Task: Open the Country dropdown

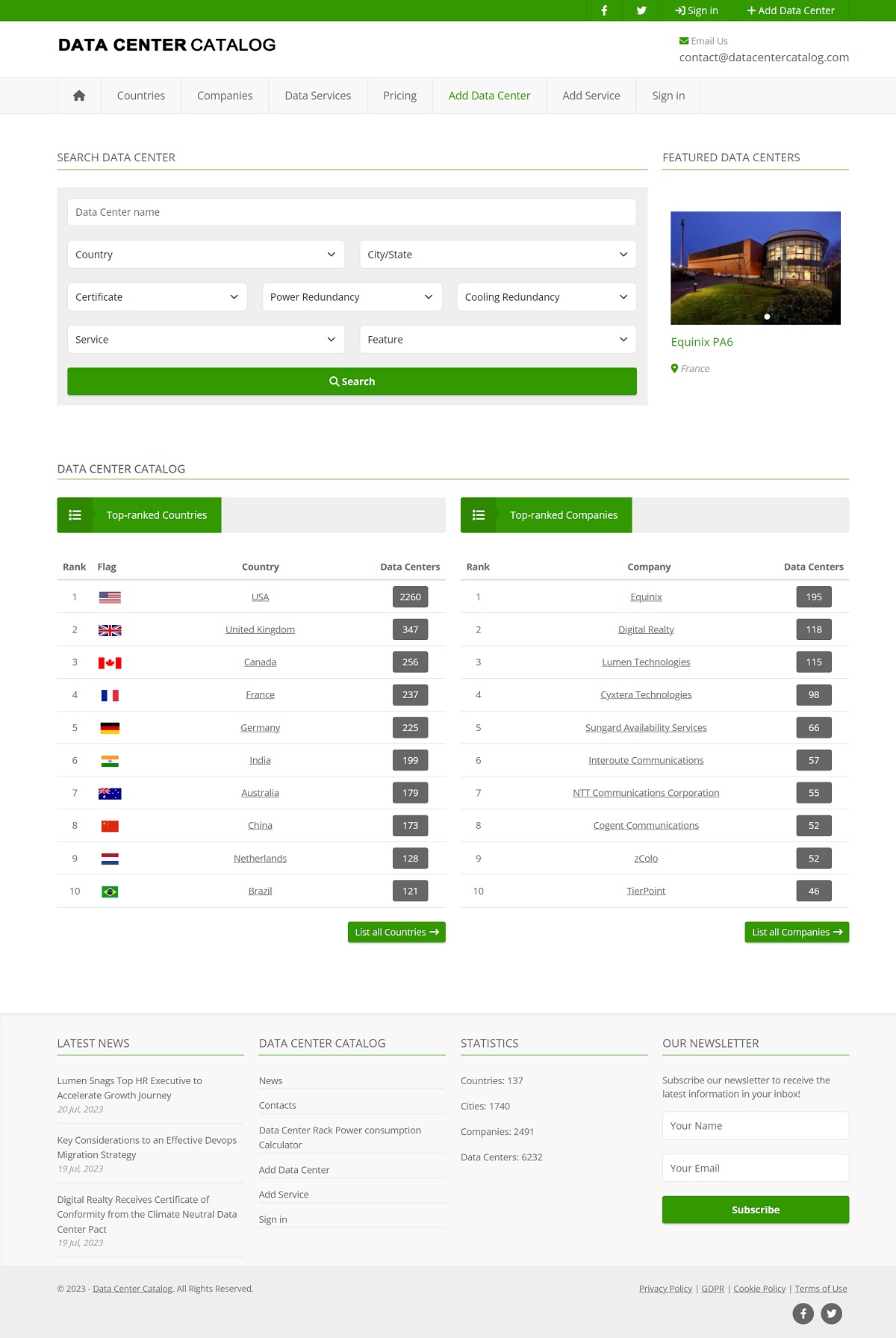Action: 205,255
